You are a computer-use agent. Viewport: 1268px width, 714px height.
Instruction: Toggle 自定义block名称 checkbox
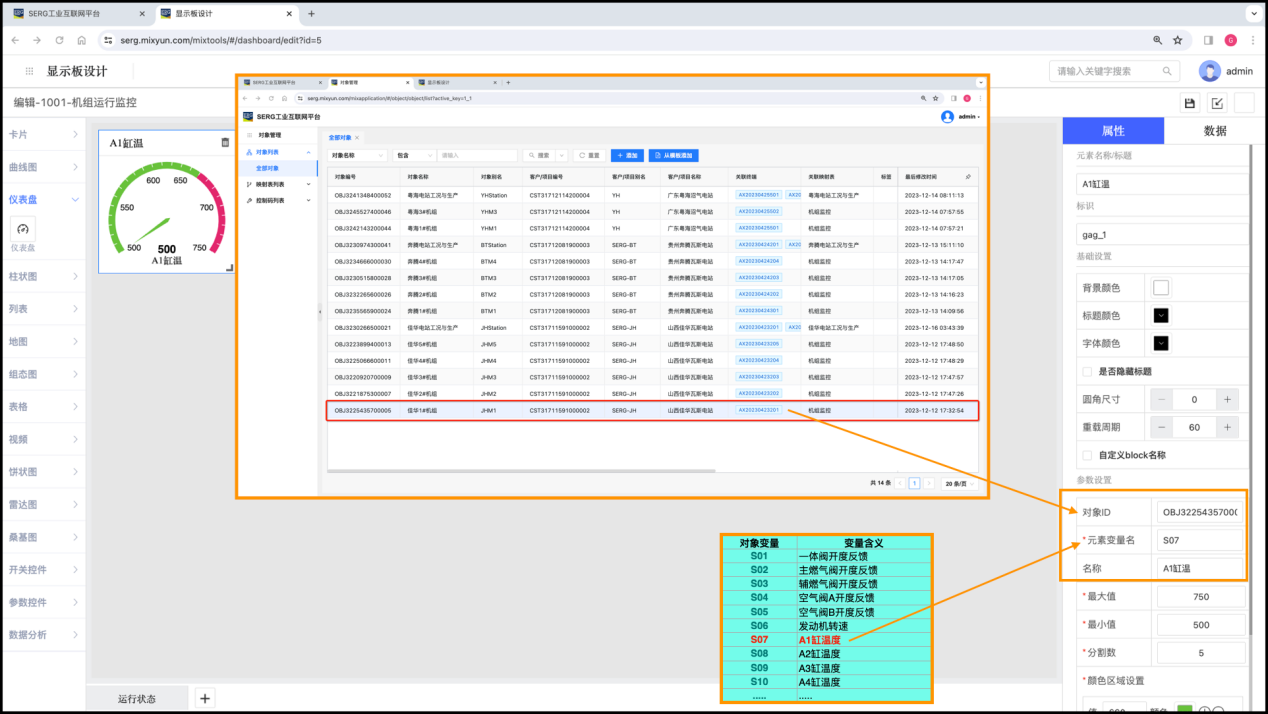tap(1087, 455)
